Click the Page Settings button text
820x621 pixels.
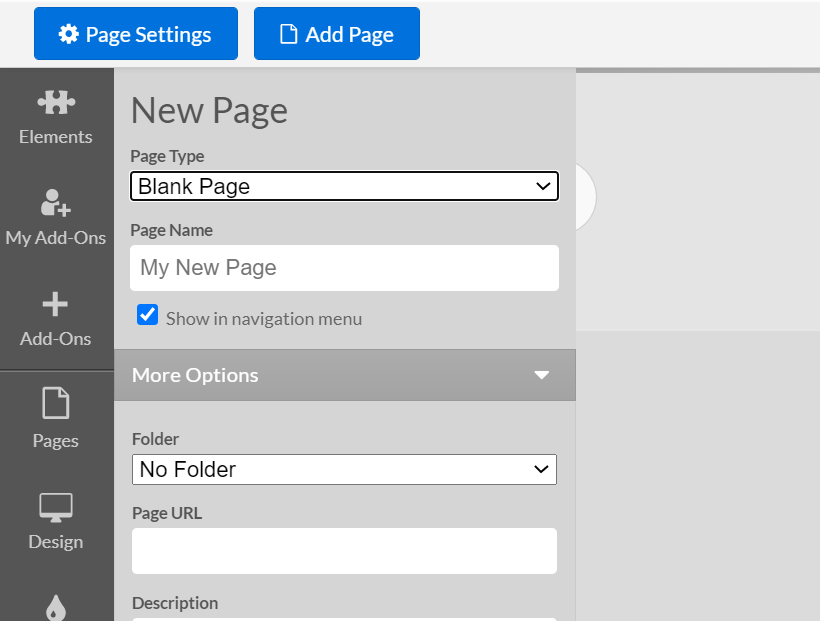pyautogui.click(x=148, y=34)
